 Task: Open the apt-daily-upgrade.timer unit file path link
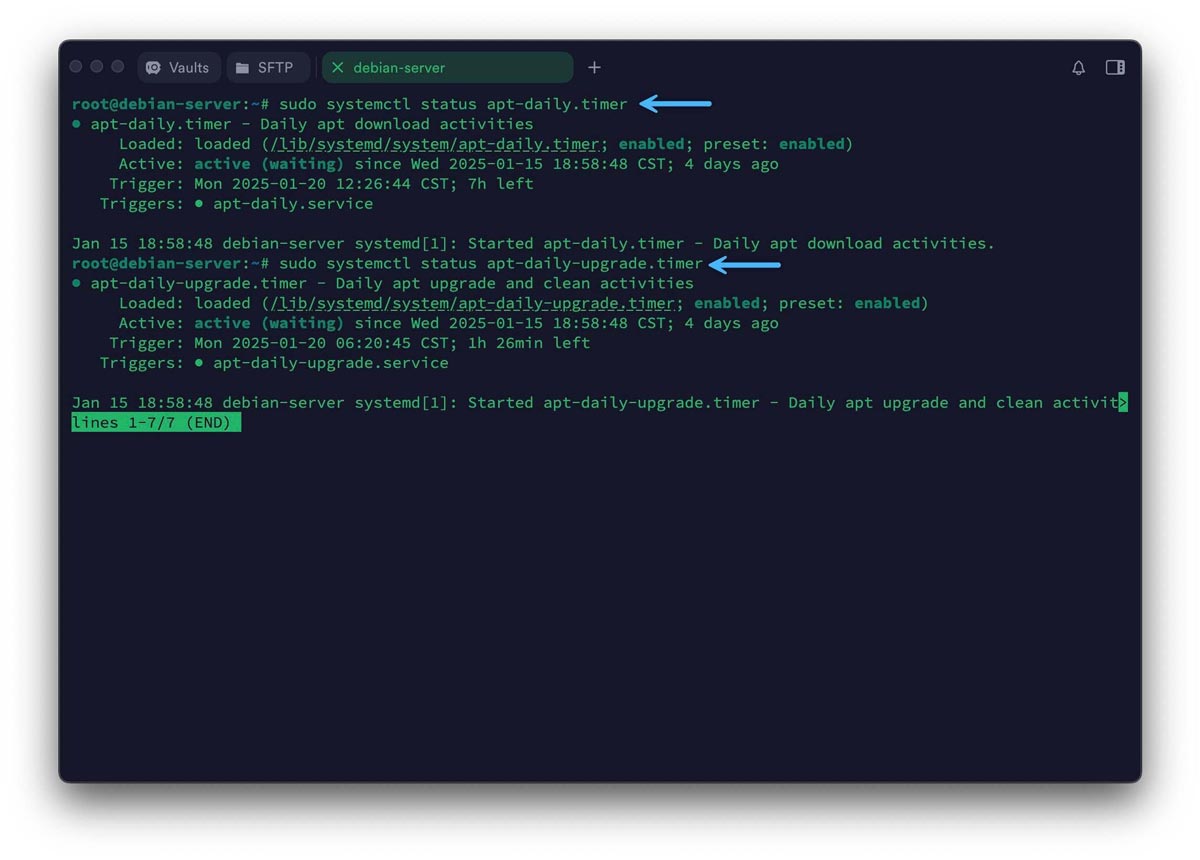[473, 303]
